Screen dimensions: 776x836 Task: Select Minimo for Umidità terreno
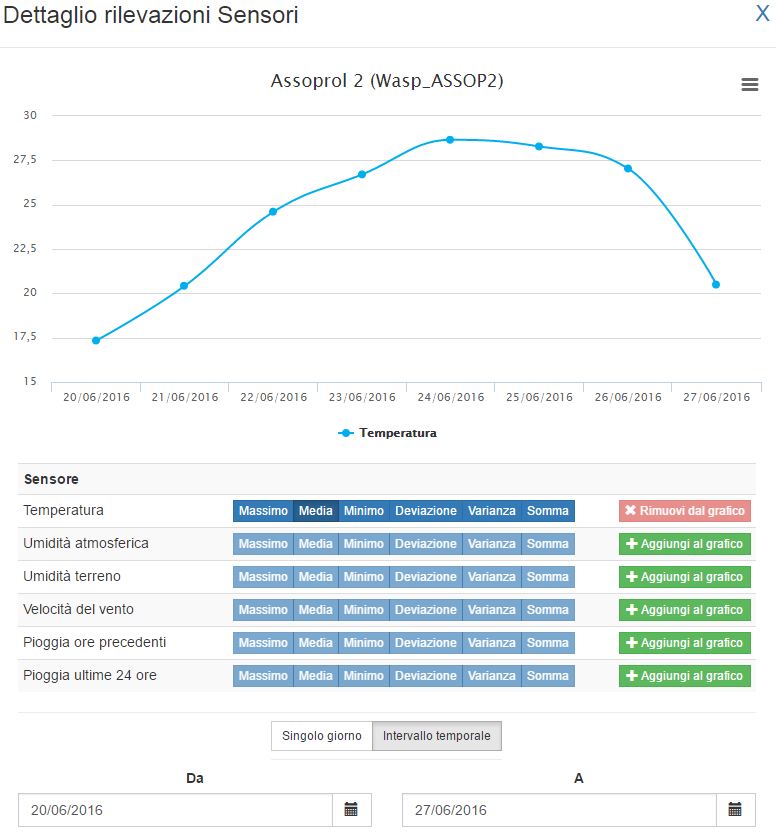click(364, 577)
